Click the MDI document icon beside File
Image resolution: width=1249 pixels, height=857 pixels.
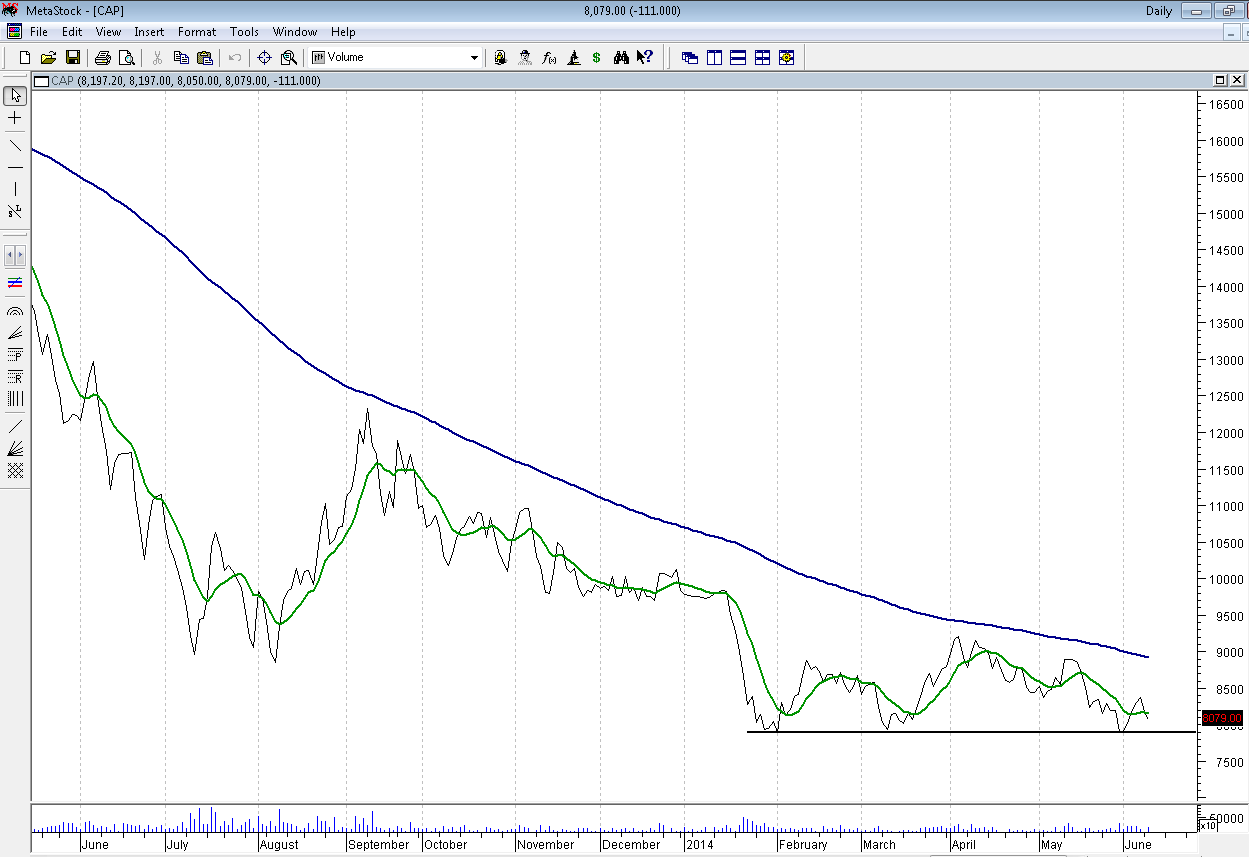[14, 32]
